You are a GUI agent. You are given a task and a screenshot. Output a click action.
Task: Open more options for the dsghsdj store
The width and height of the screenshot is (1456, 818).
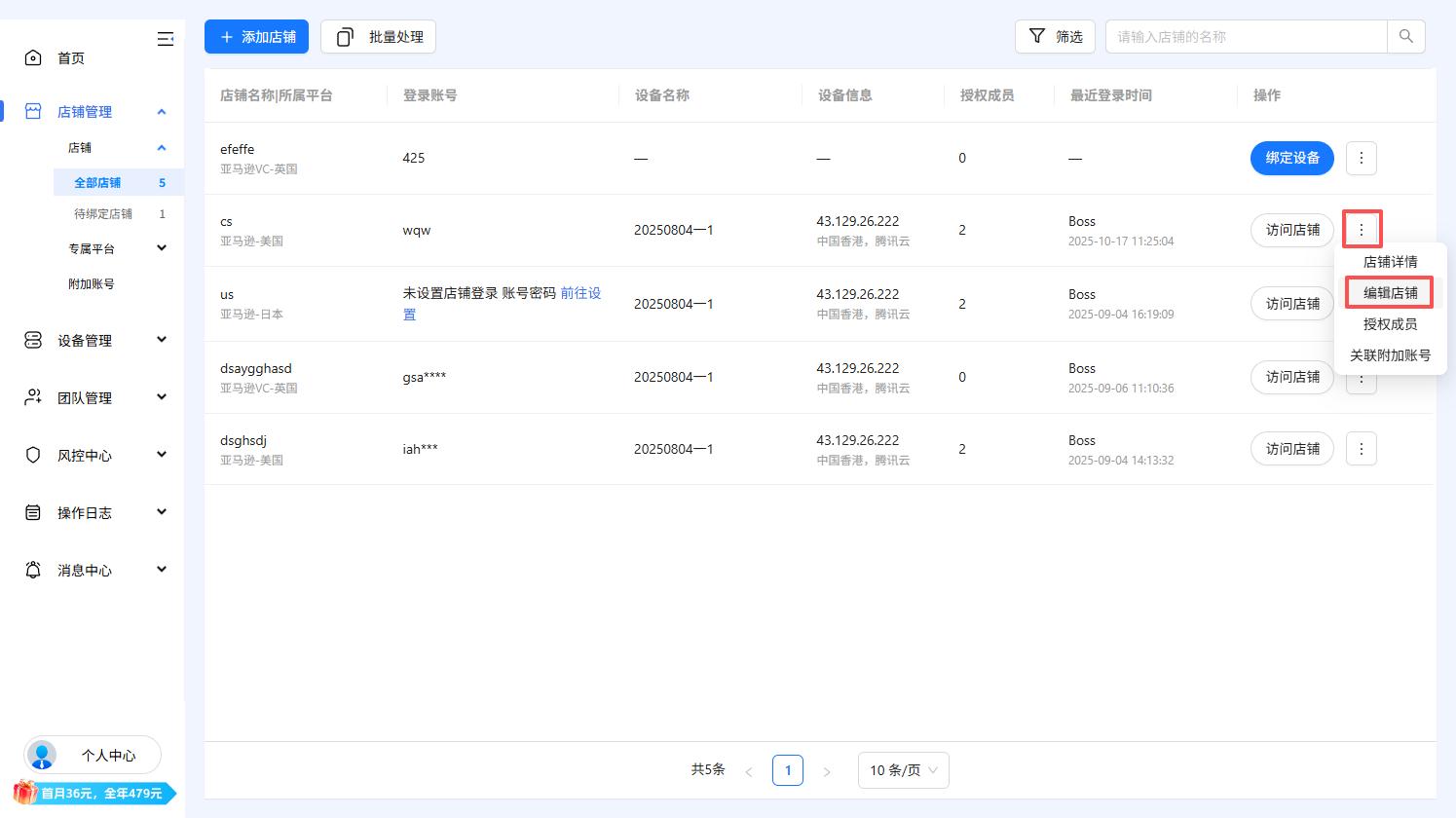tap(1361, 449)
